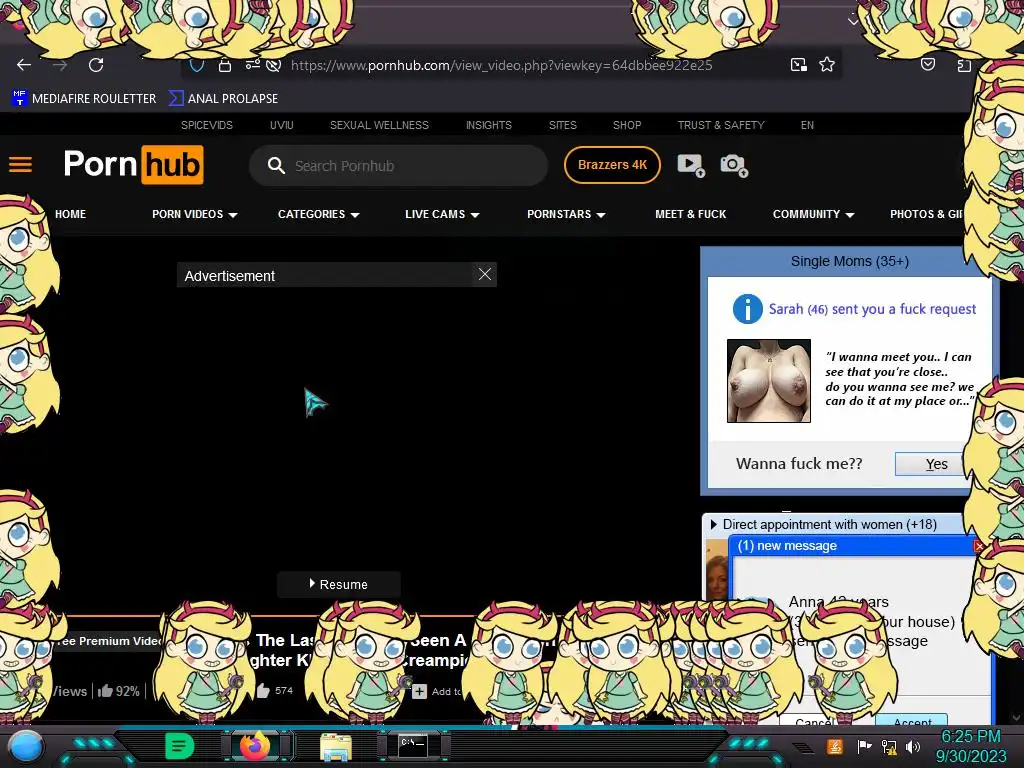This screenshot has height=768, width=1024.
Task: Click the blue info icon in side ad
Action: [x=748, y=309]
